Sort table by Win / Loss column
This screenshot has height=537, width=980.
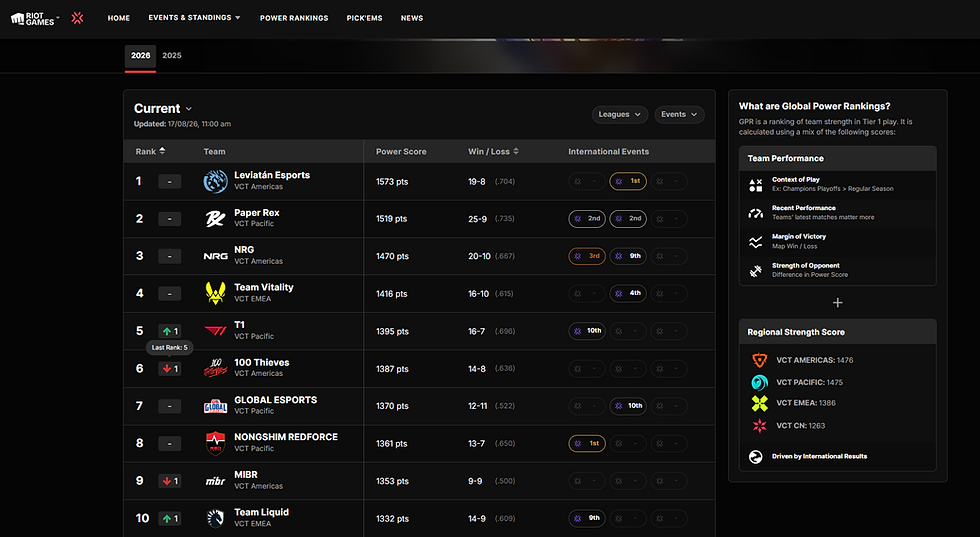pos(493,151)
